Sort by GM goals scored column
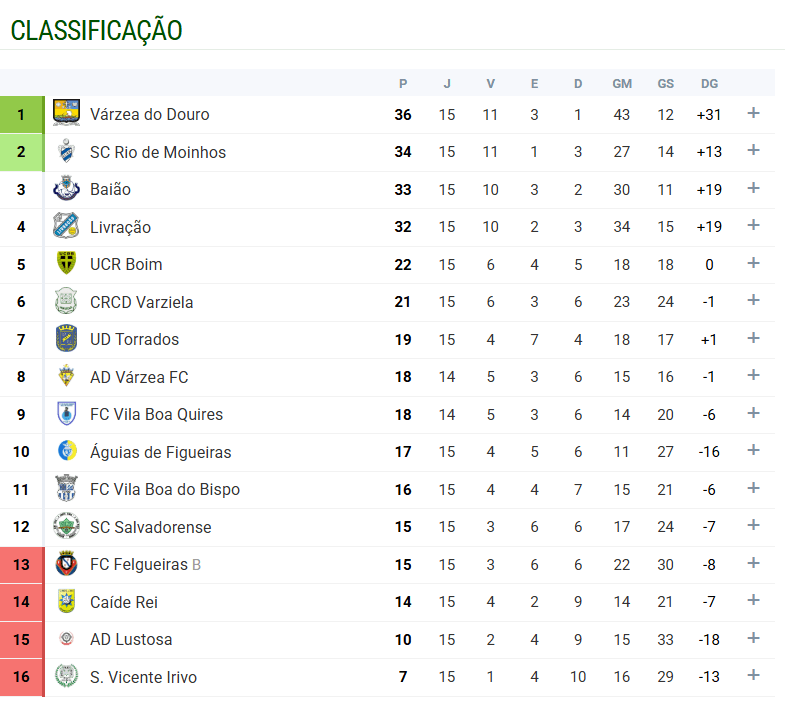Viewport: 788px width, 704px height. click(x=622, y=84)
